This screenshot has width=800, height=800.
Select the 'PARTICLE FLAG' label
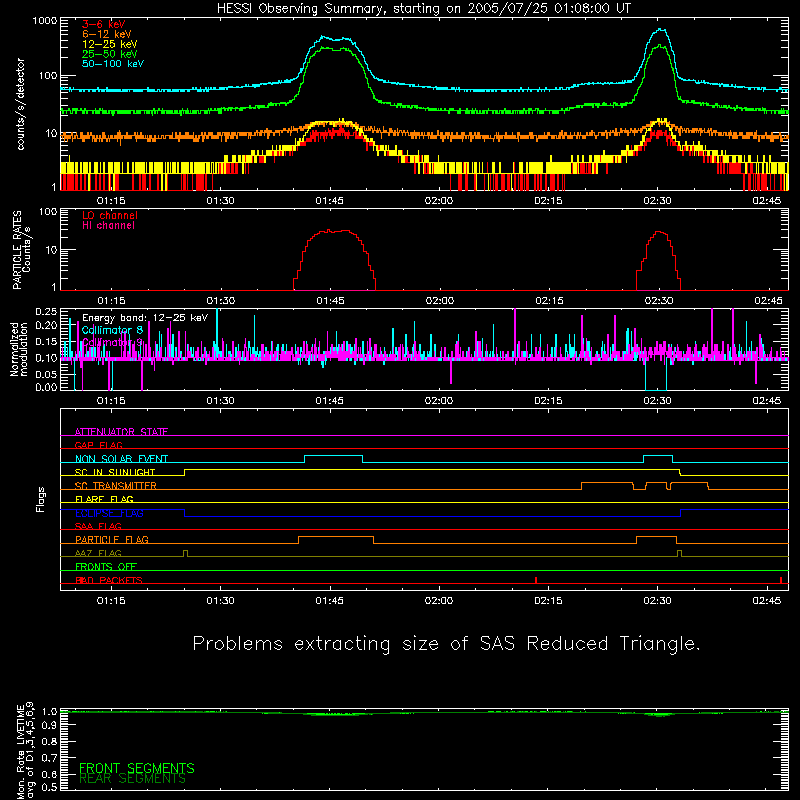pyautogui.click(x=112, y=539)
